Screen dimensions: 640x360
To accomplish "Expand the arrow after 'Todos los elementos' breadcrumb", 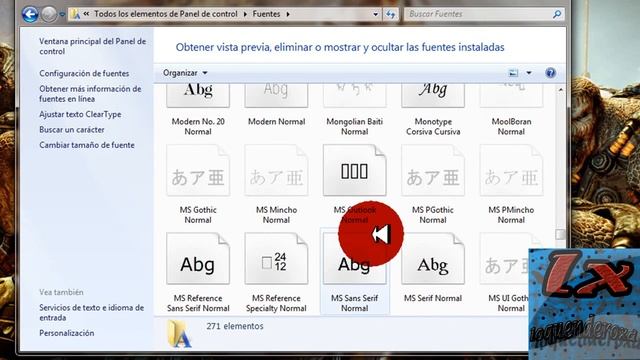I will click(245, 14).
